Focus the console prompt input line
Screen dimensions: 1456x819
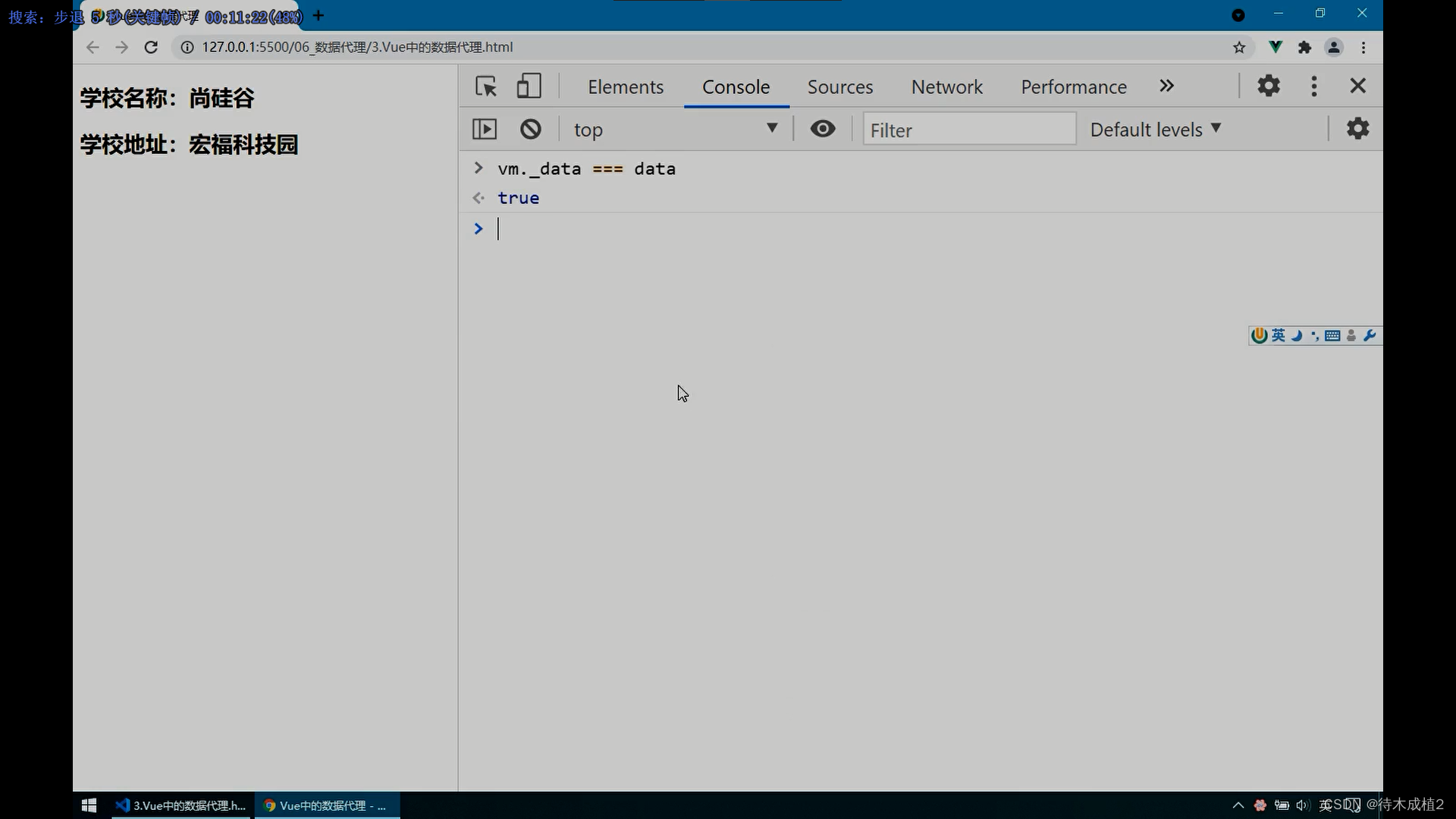click(x=921, y=228)
